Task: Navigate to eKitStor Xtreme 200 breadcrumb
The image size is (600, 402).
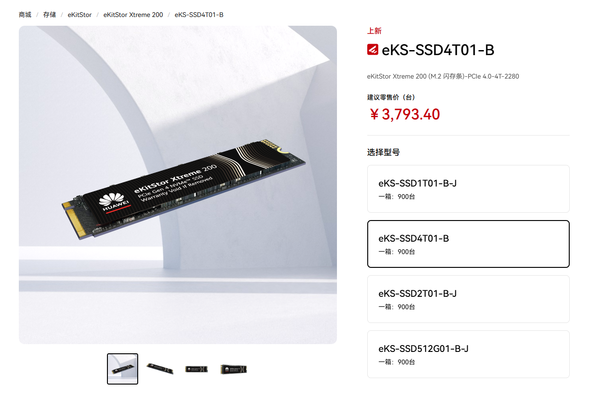Action: click(133, 15)
